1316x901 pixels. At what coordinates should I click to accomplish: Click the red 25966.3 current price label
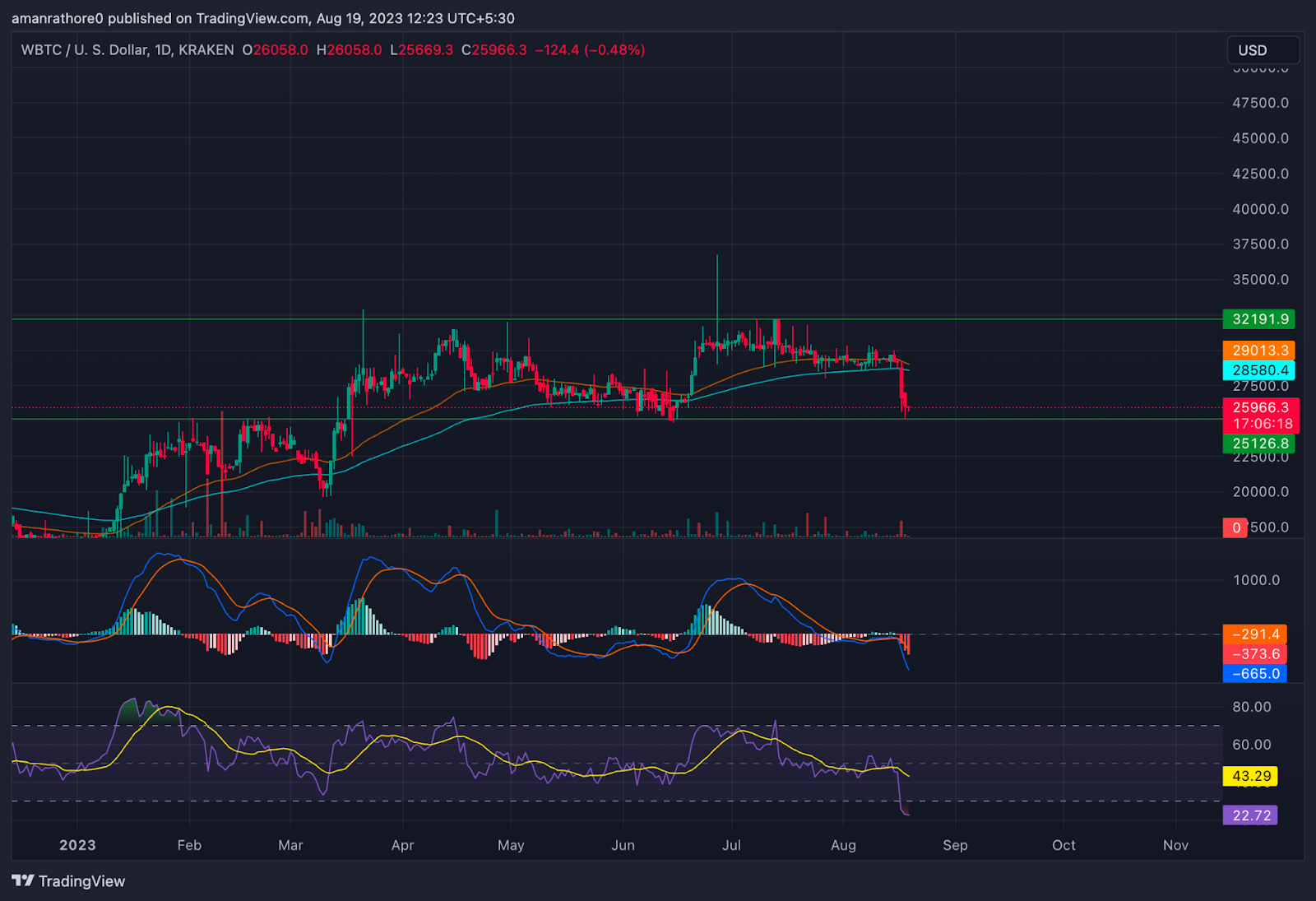pyautogui.click(x=1260, y=407)
